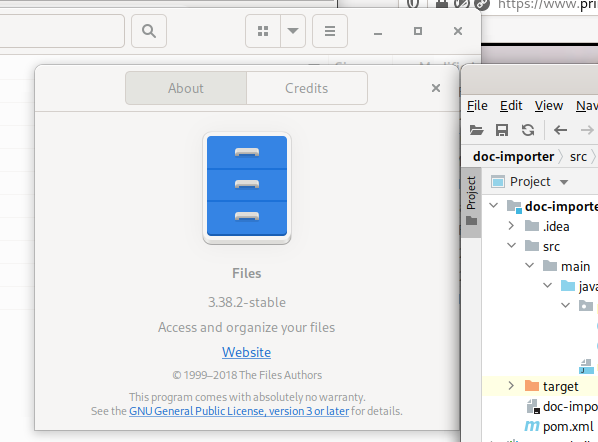Open the view options dropdown arrow
Image resolution: width=598 pixels, height=442 pixels.
[x=293, y=31]
